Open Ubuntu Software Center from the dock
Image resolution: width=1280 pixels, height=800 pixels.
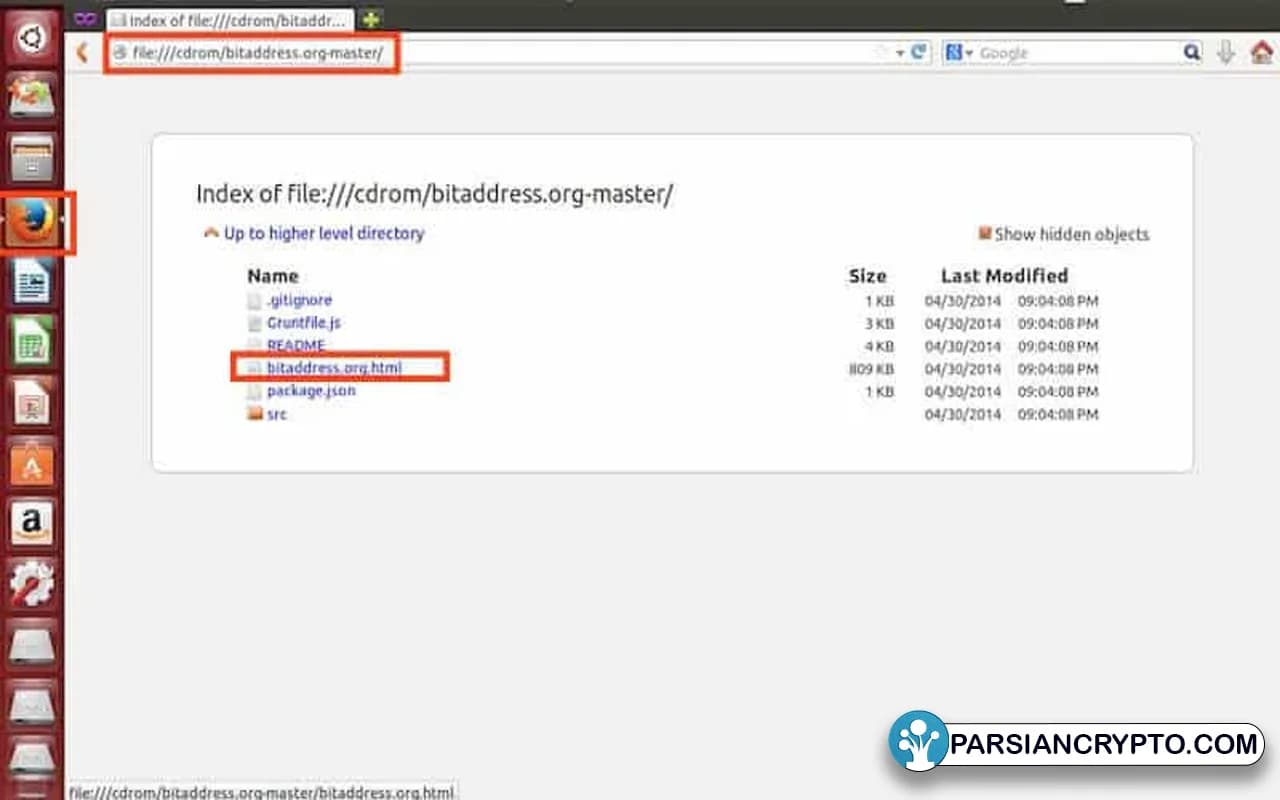pyautogui.click(x=32, y=463)
